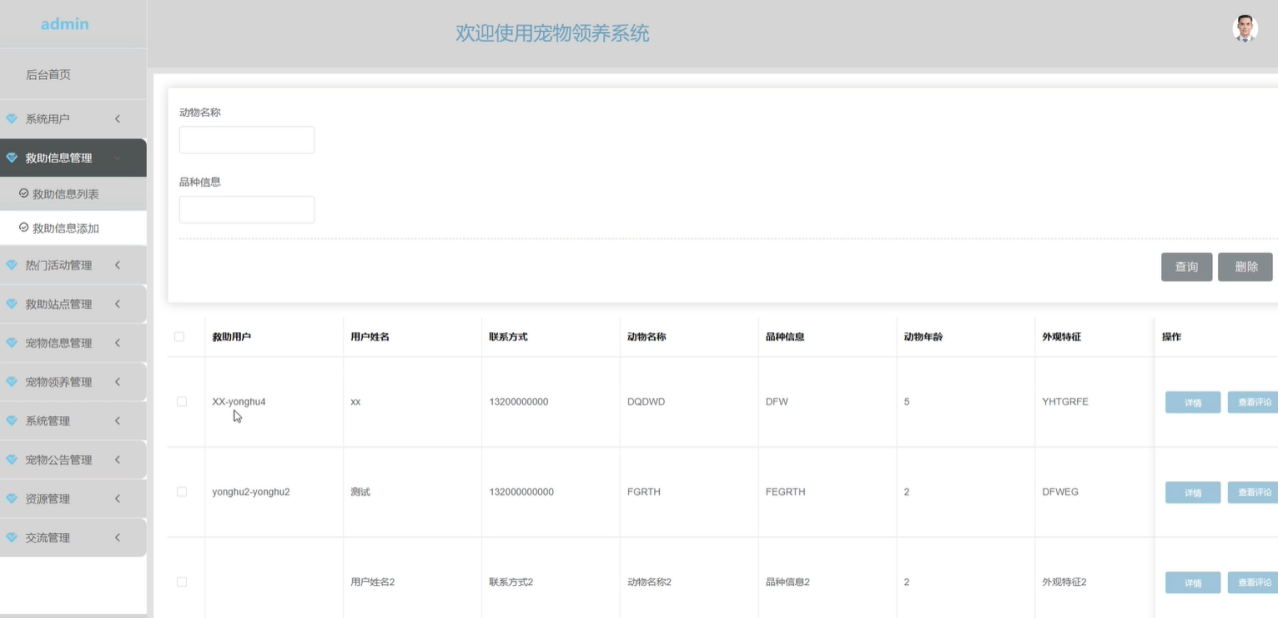
Task: Select the 资源管理 menu label
Action: click(48, 499)
